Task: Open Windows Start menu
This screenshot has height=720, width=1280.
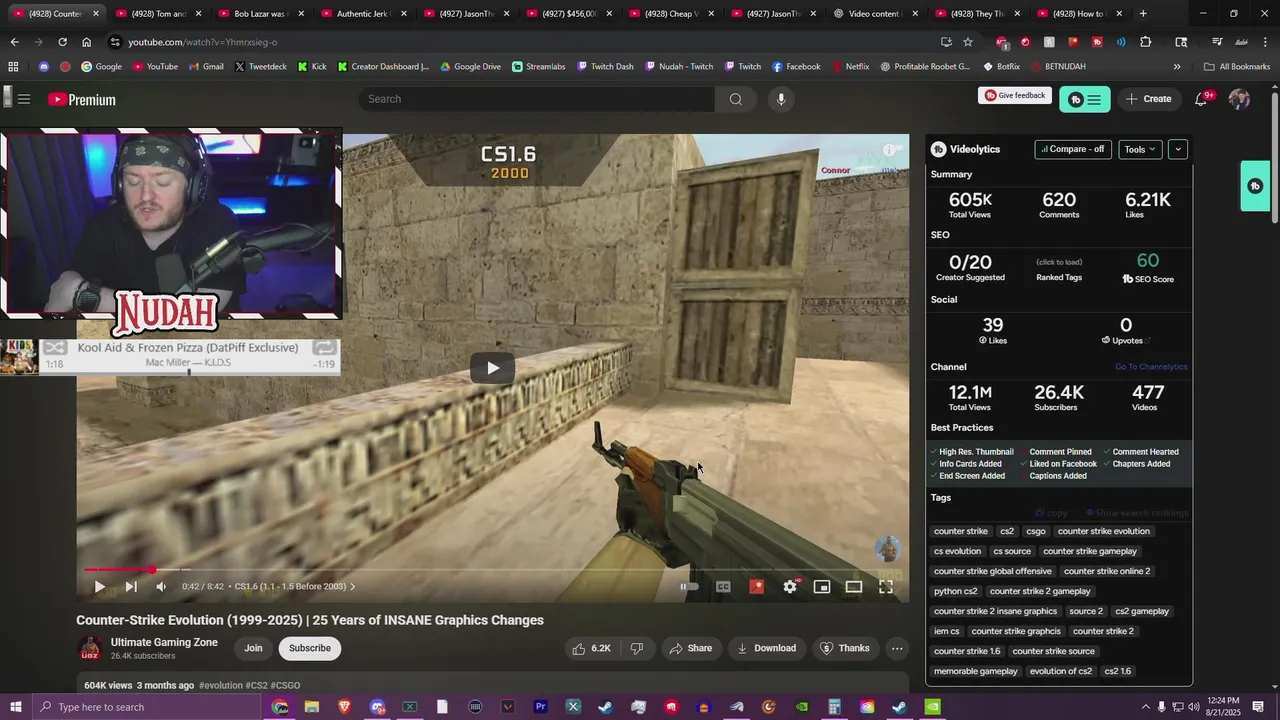Action: (x=15, y=707)
